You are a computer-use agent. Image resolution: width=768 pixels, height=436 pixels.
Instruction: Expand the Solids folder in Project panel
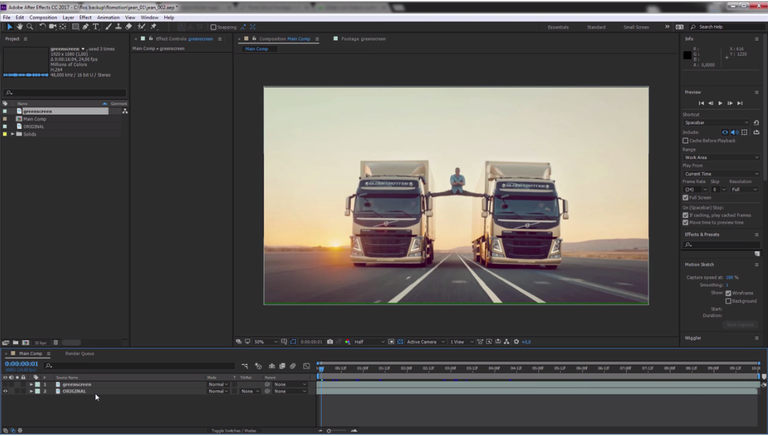tap(12, 134)
